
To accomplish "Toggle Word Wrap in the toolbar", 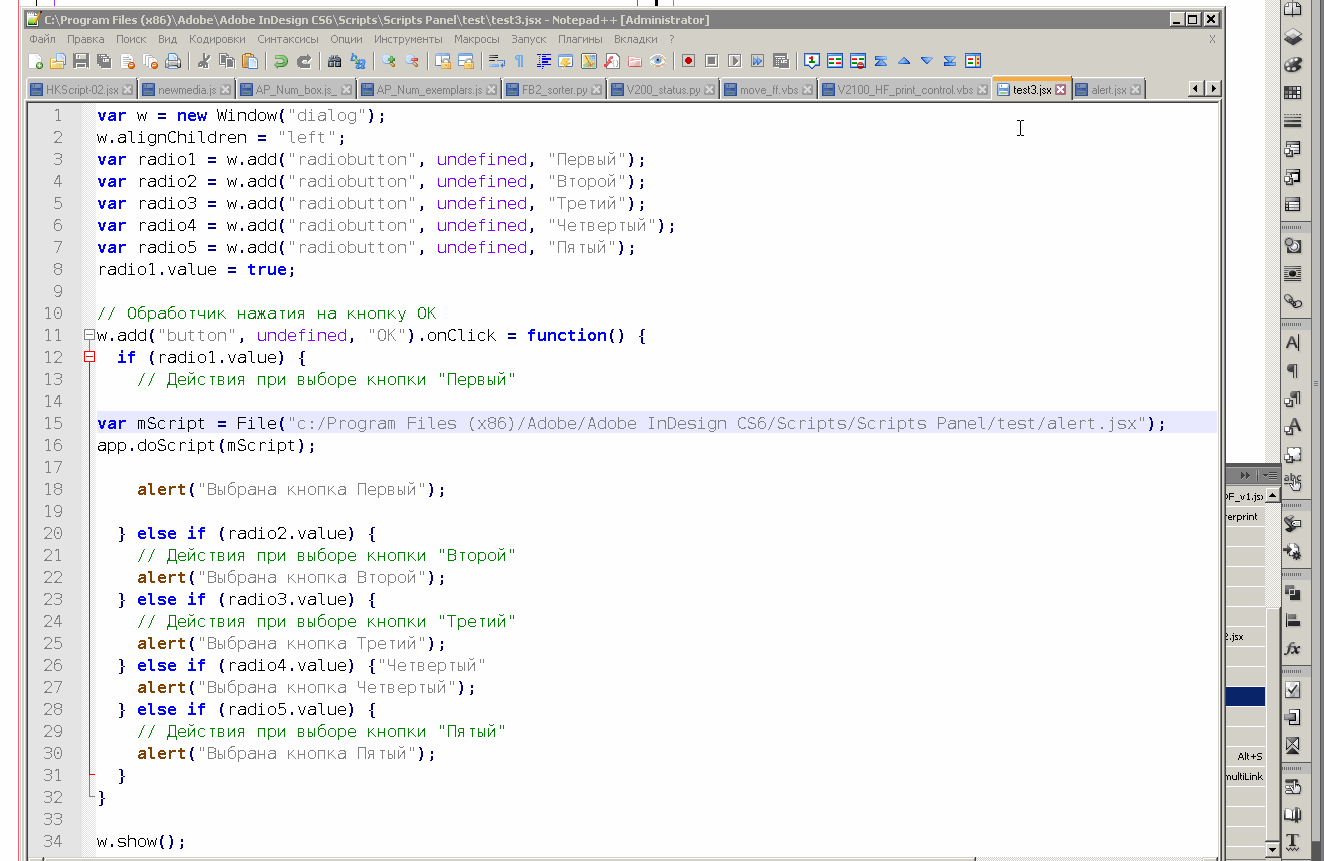I will point(496,61).
